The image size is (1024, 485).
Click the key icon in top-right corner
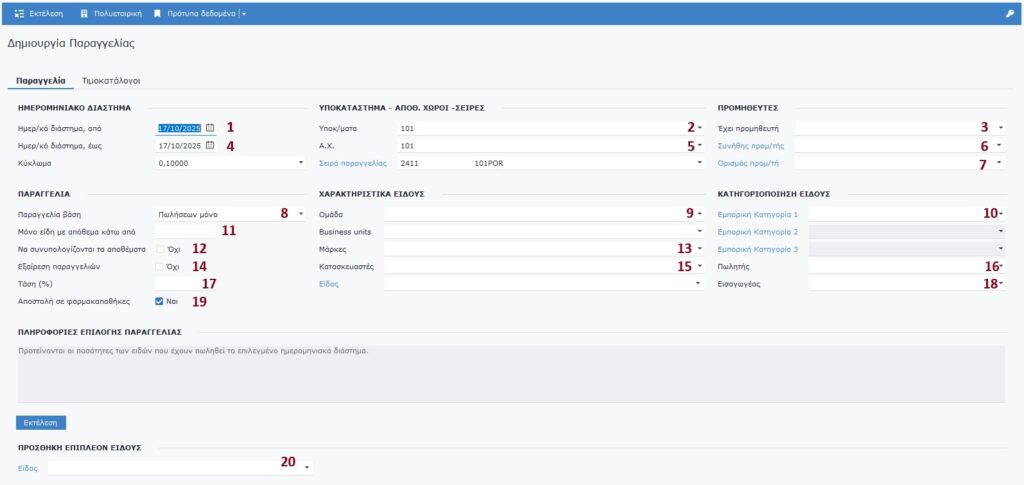pos(1009,14)
